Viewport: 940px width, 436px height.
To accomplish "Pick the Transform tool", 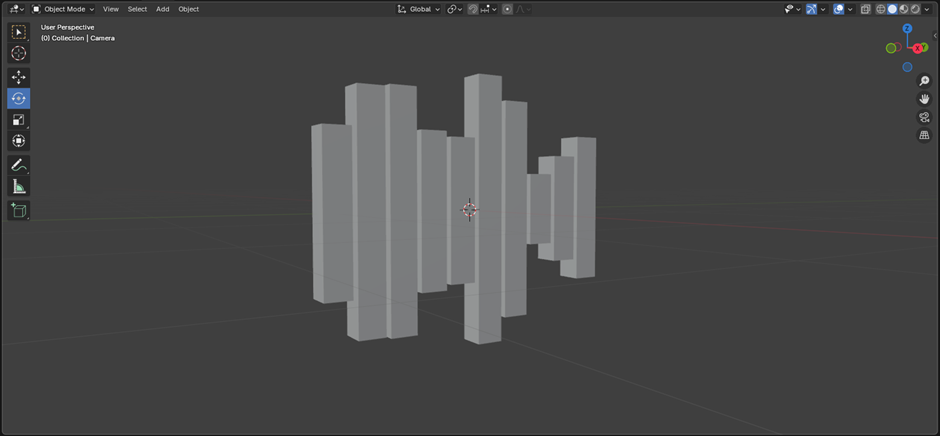I will [x=18, y=141].
